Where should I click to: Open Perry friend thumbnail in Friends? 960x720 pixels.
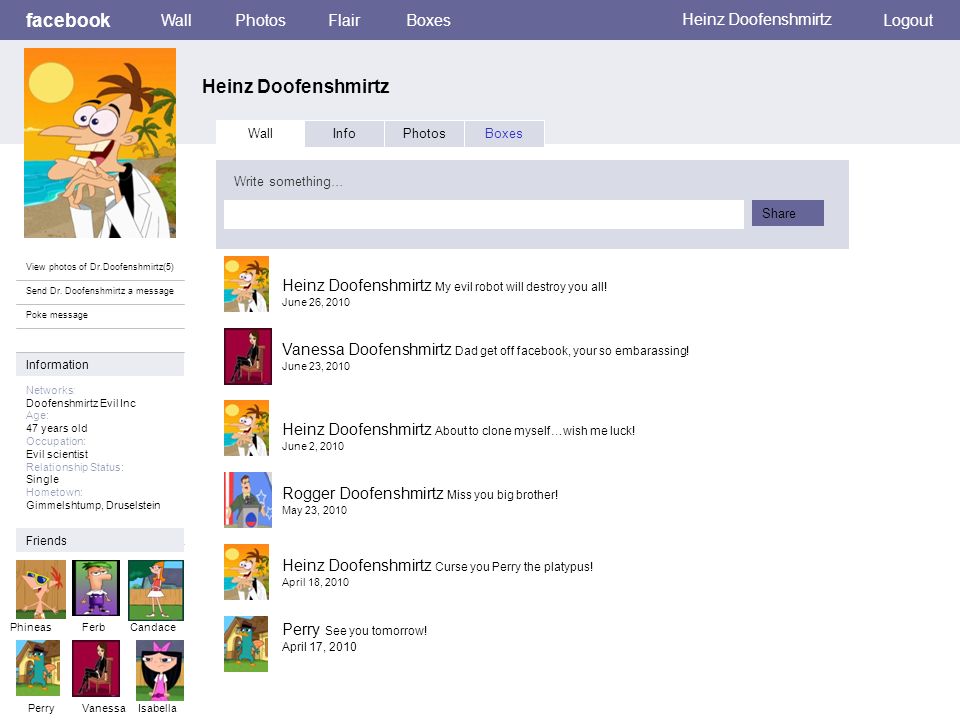pos(38,668)
